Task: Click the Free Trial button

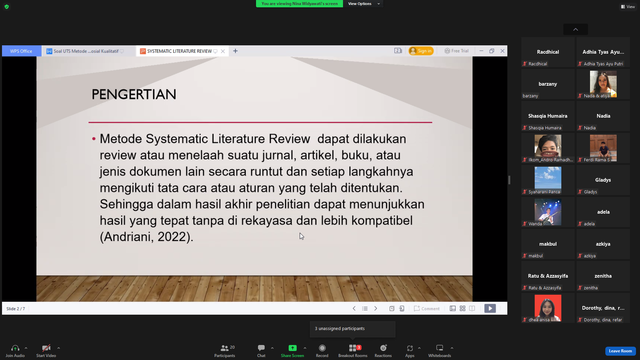Action: pos(457,51)
